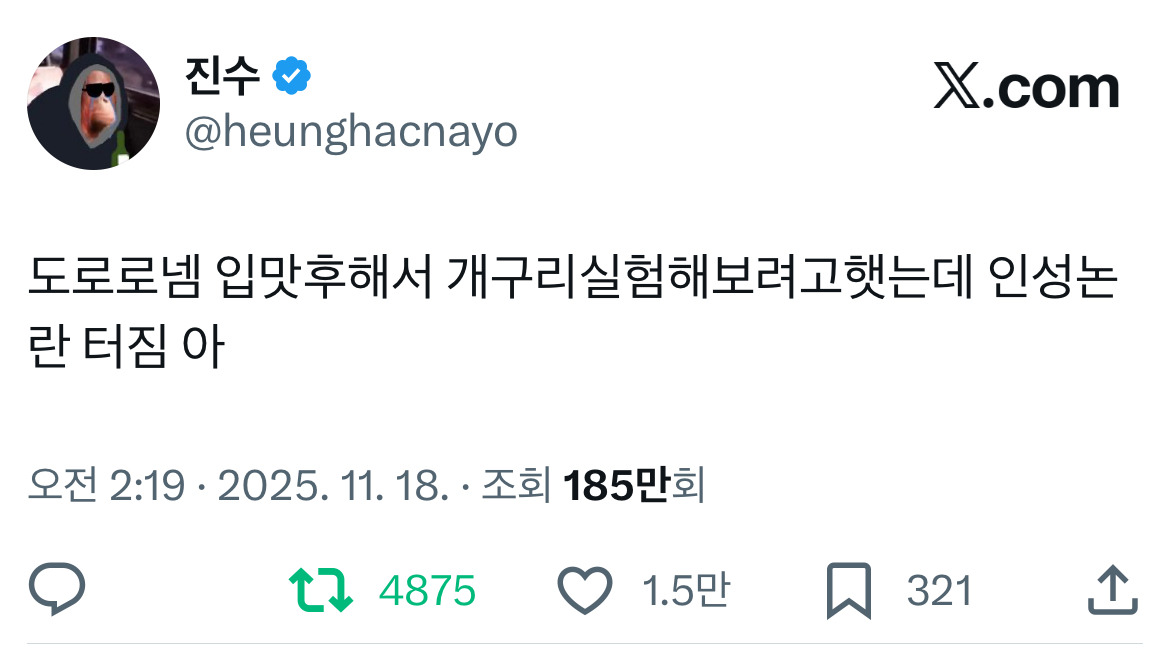Image resolution: width=1170 pixels, height=648 pixels.
Task: Click the 오전 2:19 timestamp
Action: pos(107,485)
